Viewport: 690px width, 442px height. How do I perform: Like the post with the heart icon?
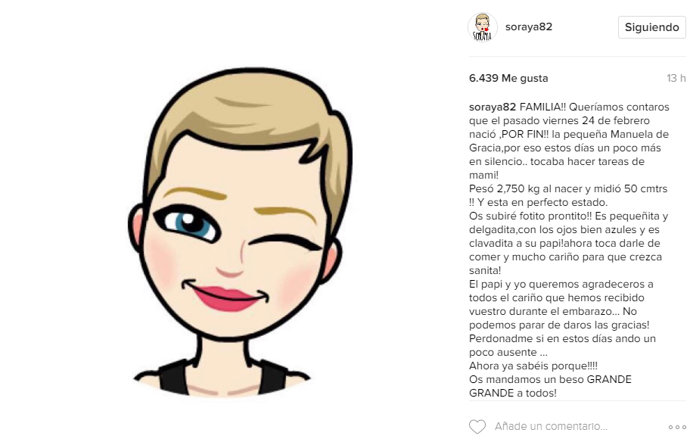point(477,427)
